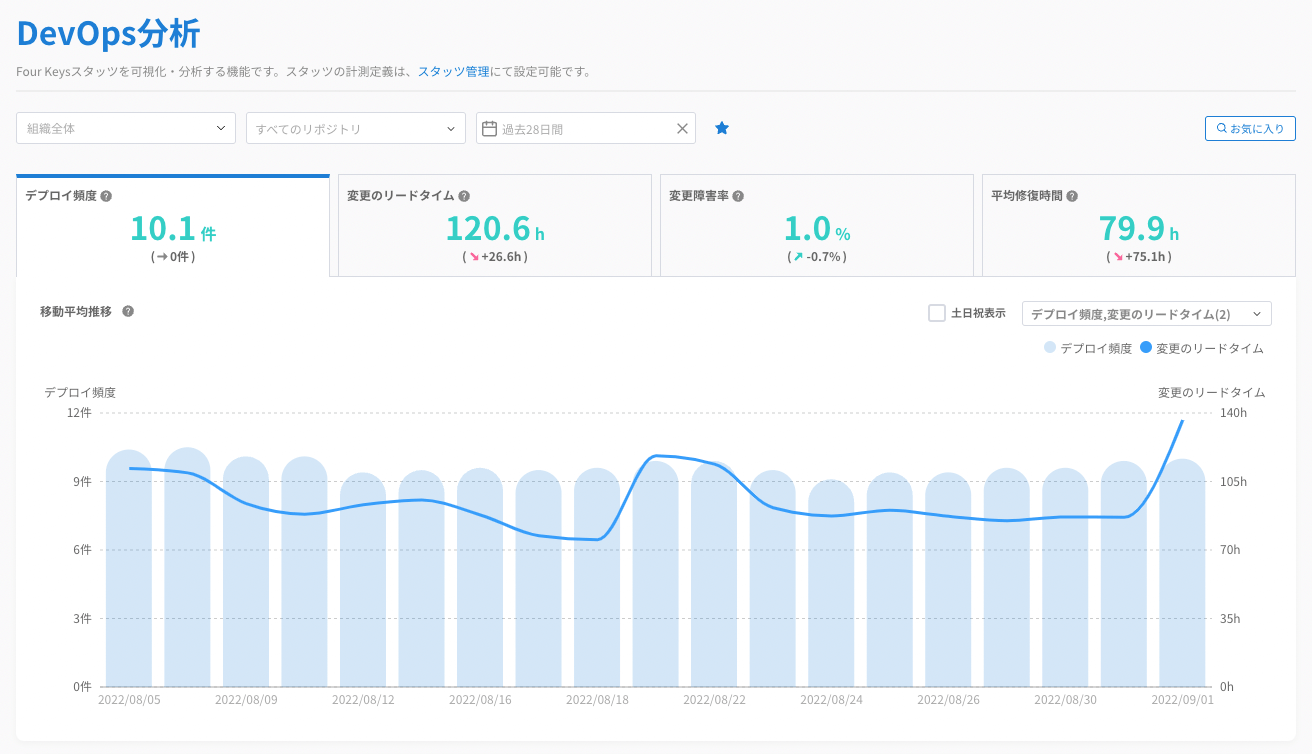Toggle the 土日祝表示 checkbox
The image size is (1312, 754).
[937, 313]
